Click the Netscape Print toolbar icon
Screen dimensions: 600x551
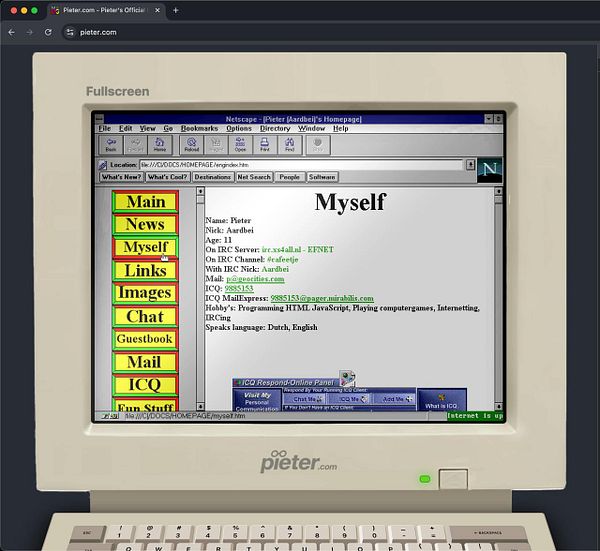pos(265,145)
